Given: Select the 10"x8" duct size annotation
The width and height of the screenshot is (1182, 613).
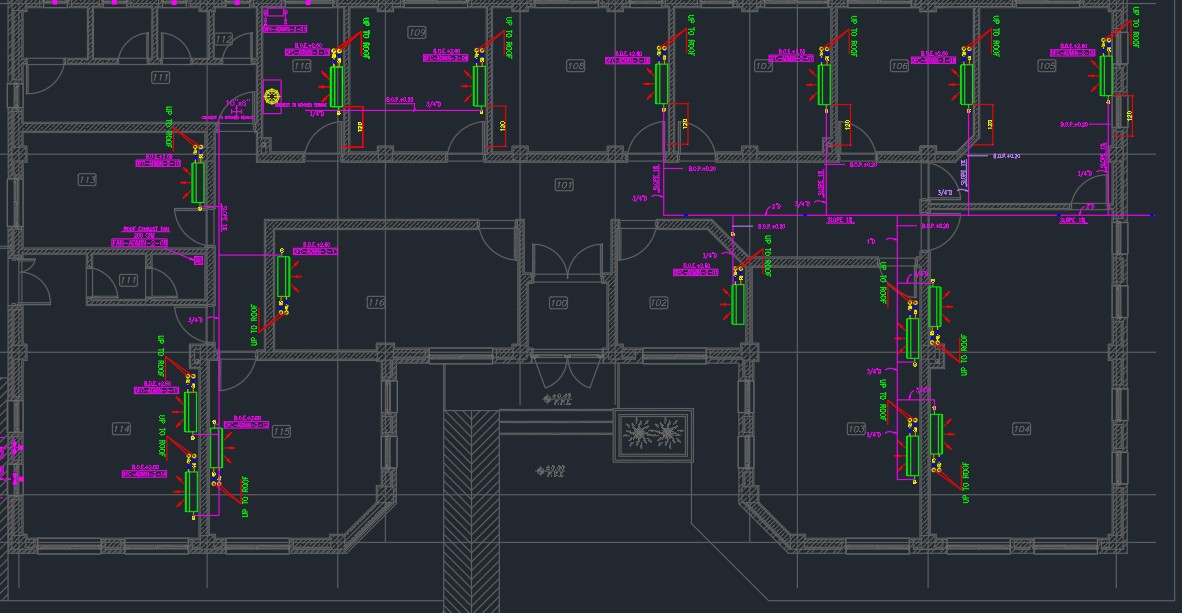Looking at the screenshot, I should 236,103.
